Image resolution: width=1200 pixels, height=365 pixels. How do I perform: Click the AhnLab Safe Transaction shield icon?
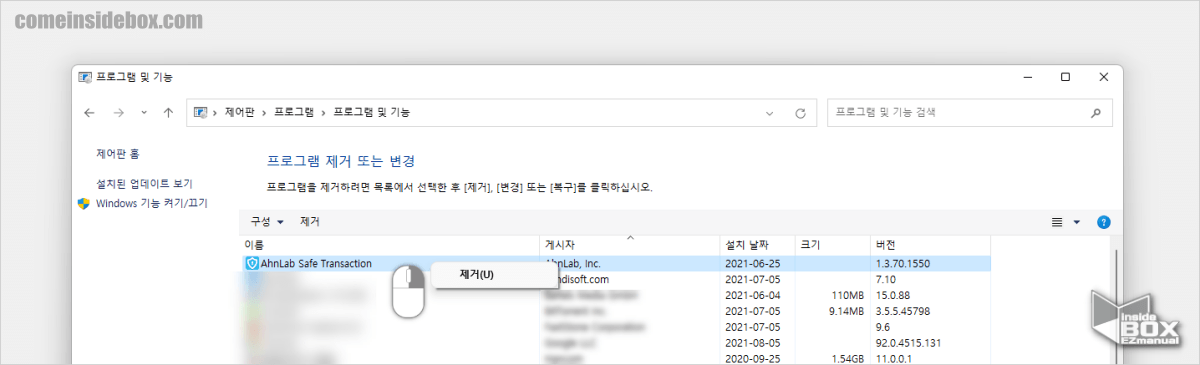point(251,264)
